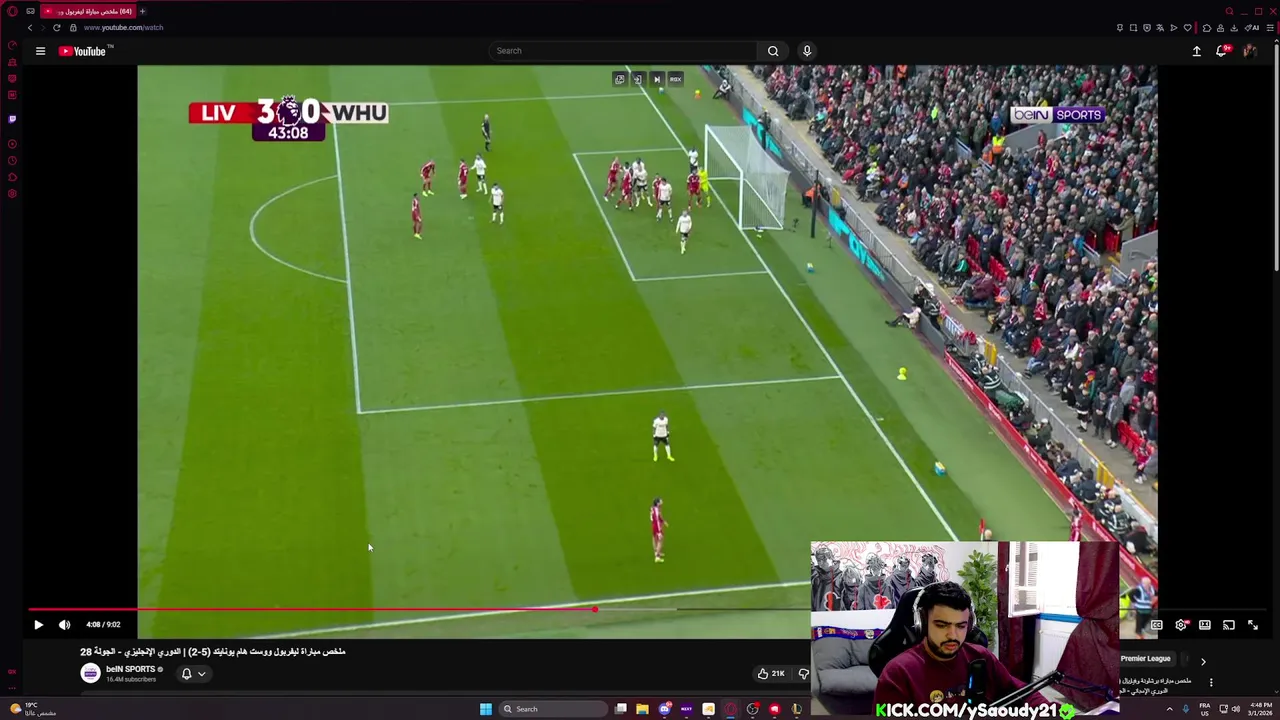This screenshot has height=720, width=1280.
Task: Toggle subtitles/closed captions
Action: pyautogui.click(x=1156, y=625)
